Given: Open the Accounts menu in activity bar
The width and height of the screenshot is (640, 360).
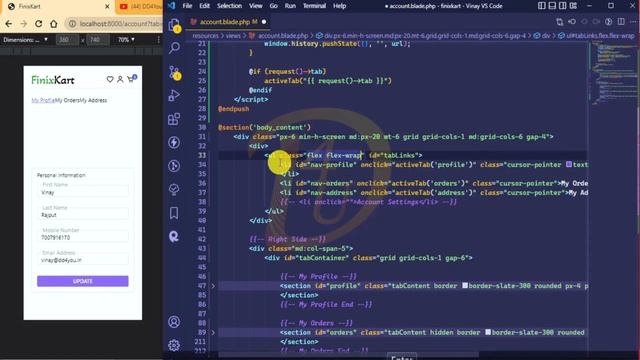Looking at the screenshot, I should (x=174, y=322).
